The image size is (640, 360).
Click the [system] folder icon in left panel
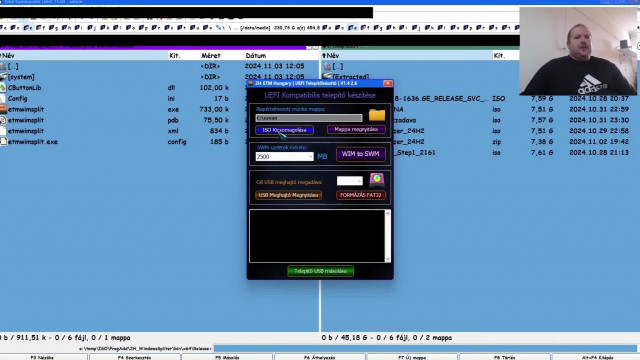(x=3, y=77)
